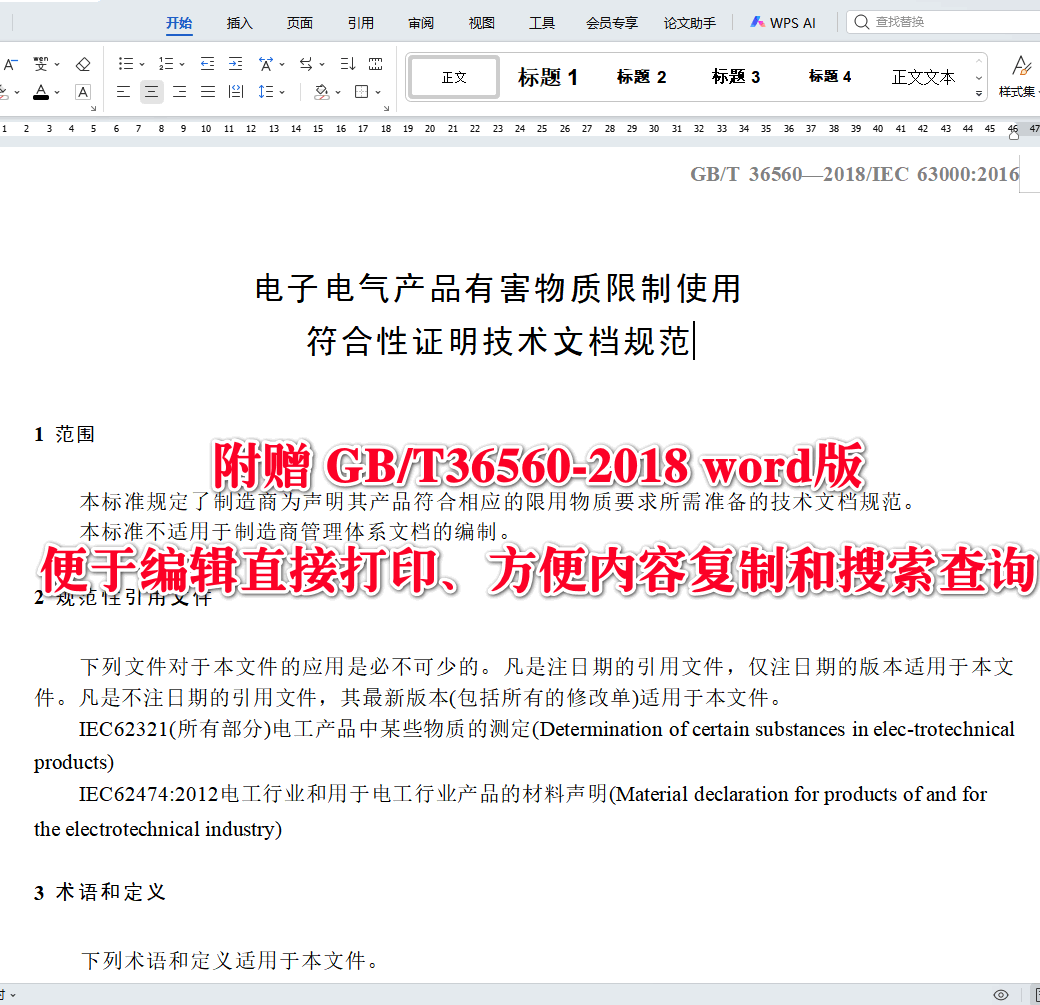Apply the 标题 1 heading style
1040x1005 pixels.
tap(548, 78)
